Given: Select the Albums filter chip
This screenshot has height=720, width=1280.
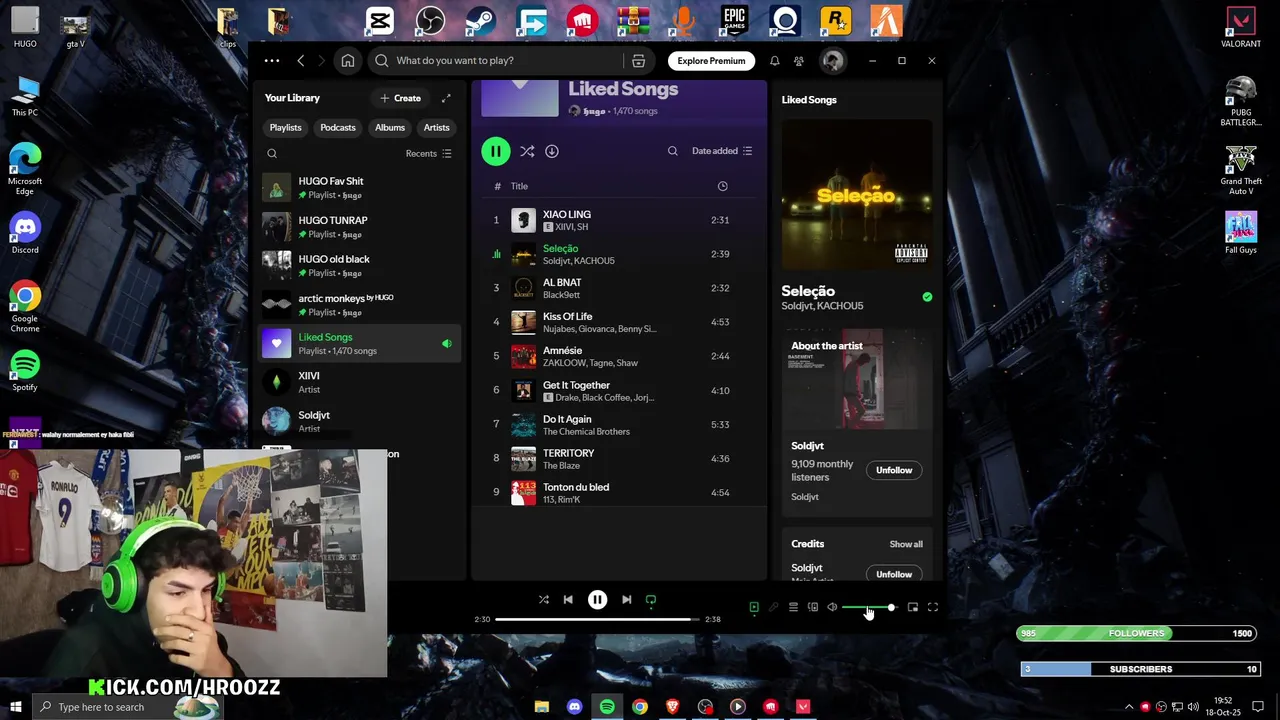Looking at the screenshot, I should coord(390,128).
